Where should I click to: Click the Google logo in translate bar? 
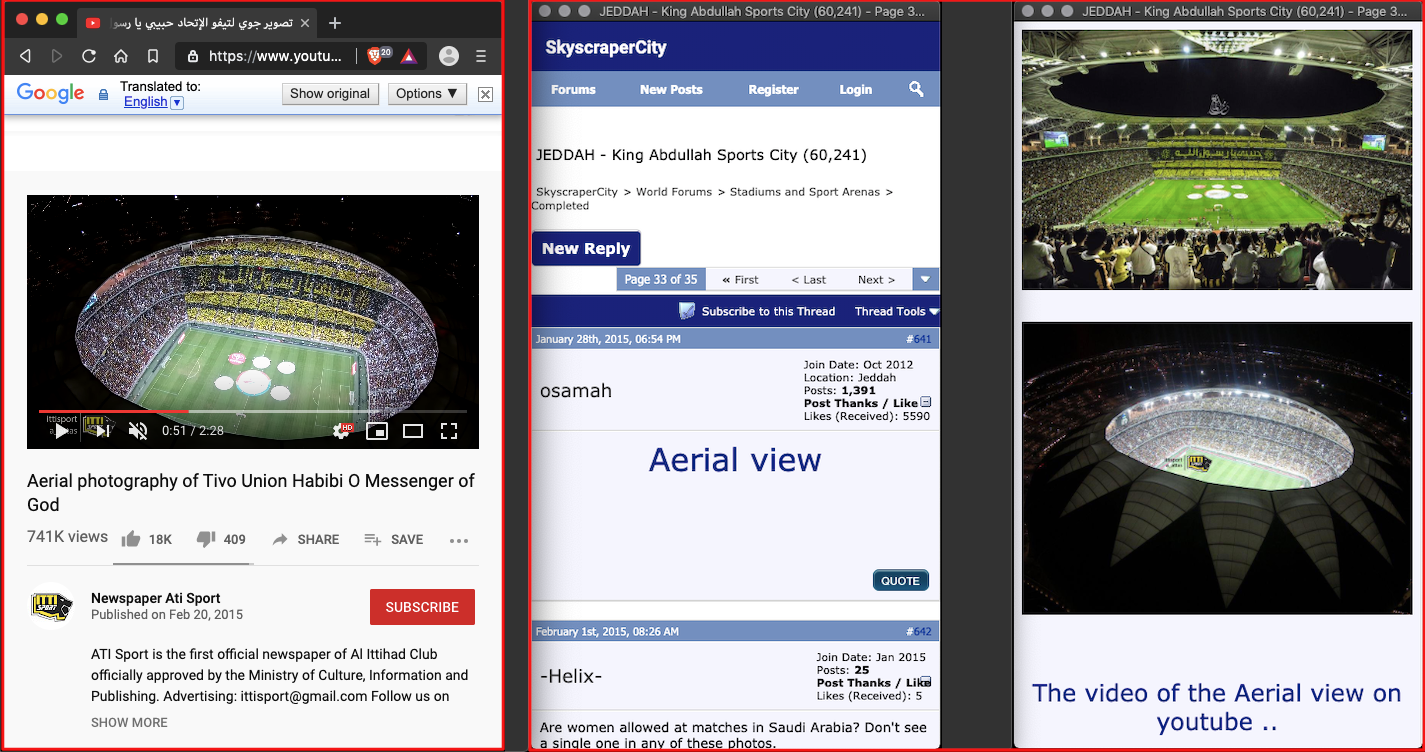(50, 94)
